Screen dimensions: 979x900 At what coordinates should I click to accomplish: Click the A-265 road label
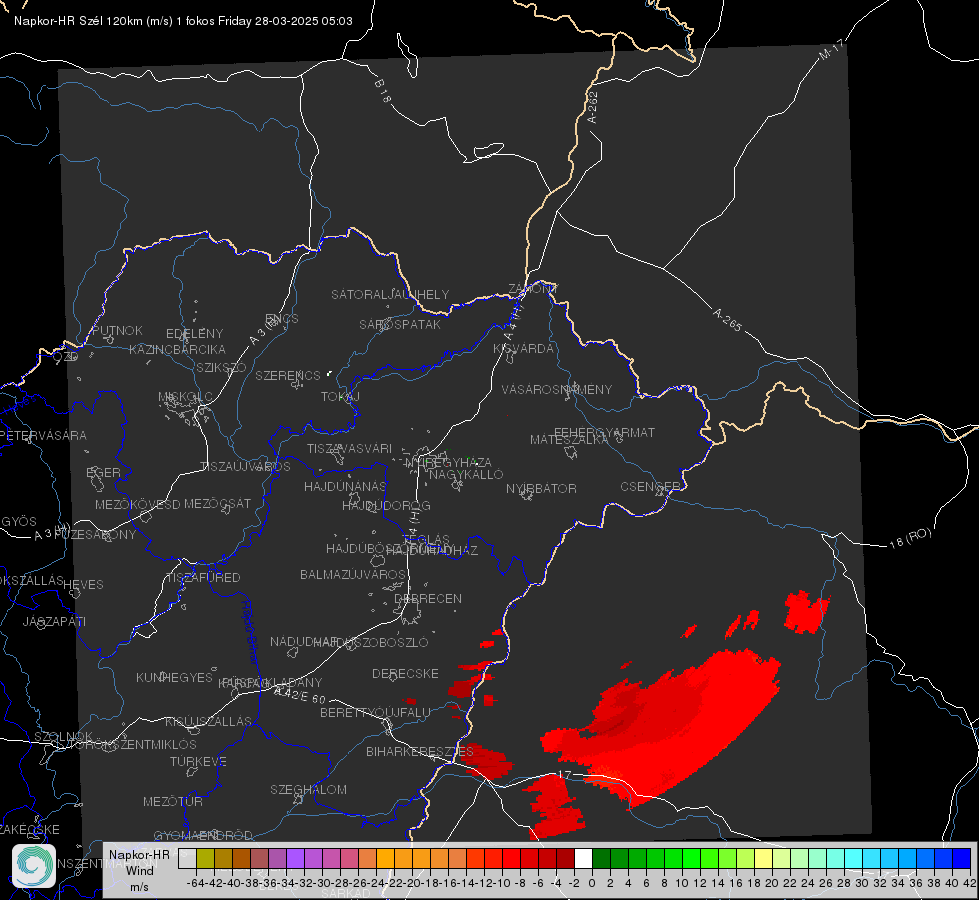[x=728, y=320]
